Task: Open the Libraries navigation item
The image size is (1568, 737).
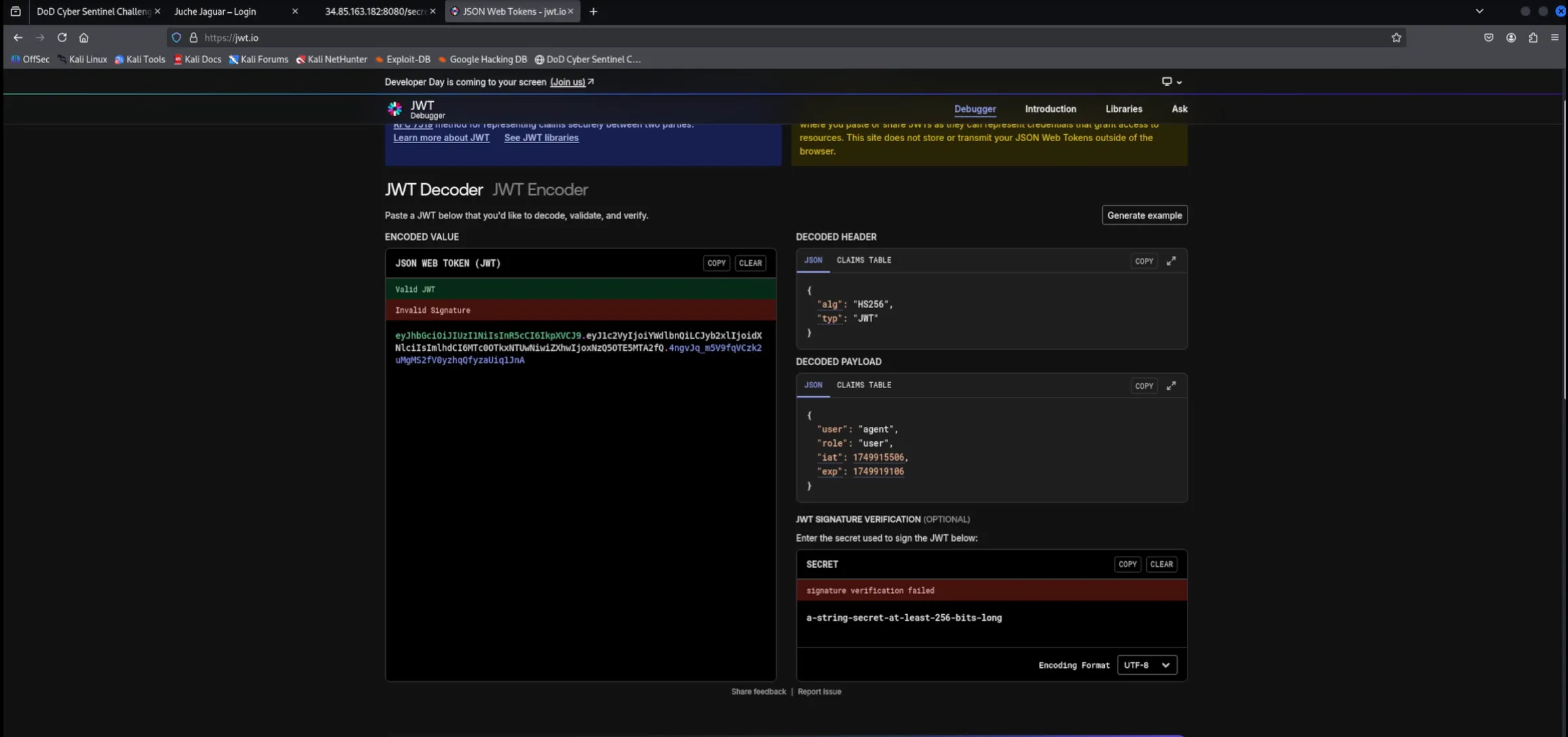Action: 1123,109
